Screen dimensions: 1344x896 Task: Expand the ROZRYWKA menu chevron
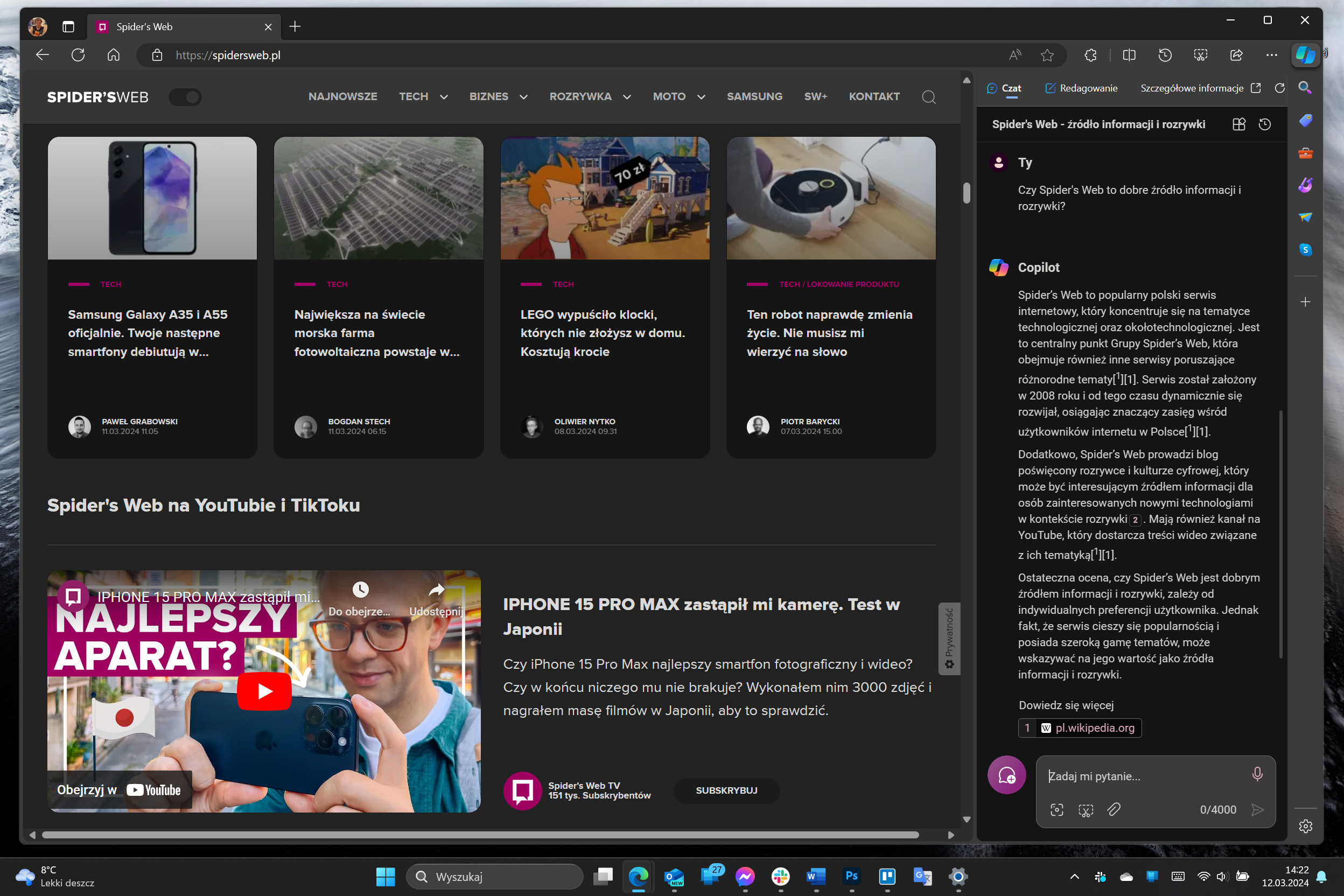coord(626,97)
